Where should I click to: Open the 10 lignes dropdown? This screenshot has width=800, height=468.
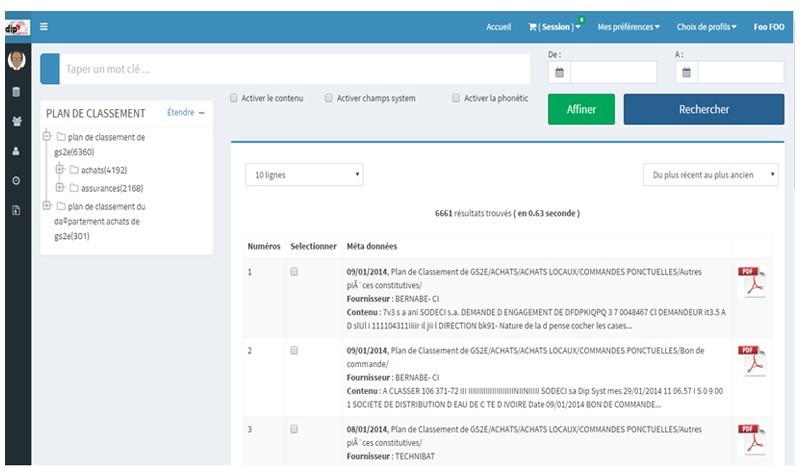305,175
